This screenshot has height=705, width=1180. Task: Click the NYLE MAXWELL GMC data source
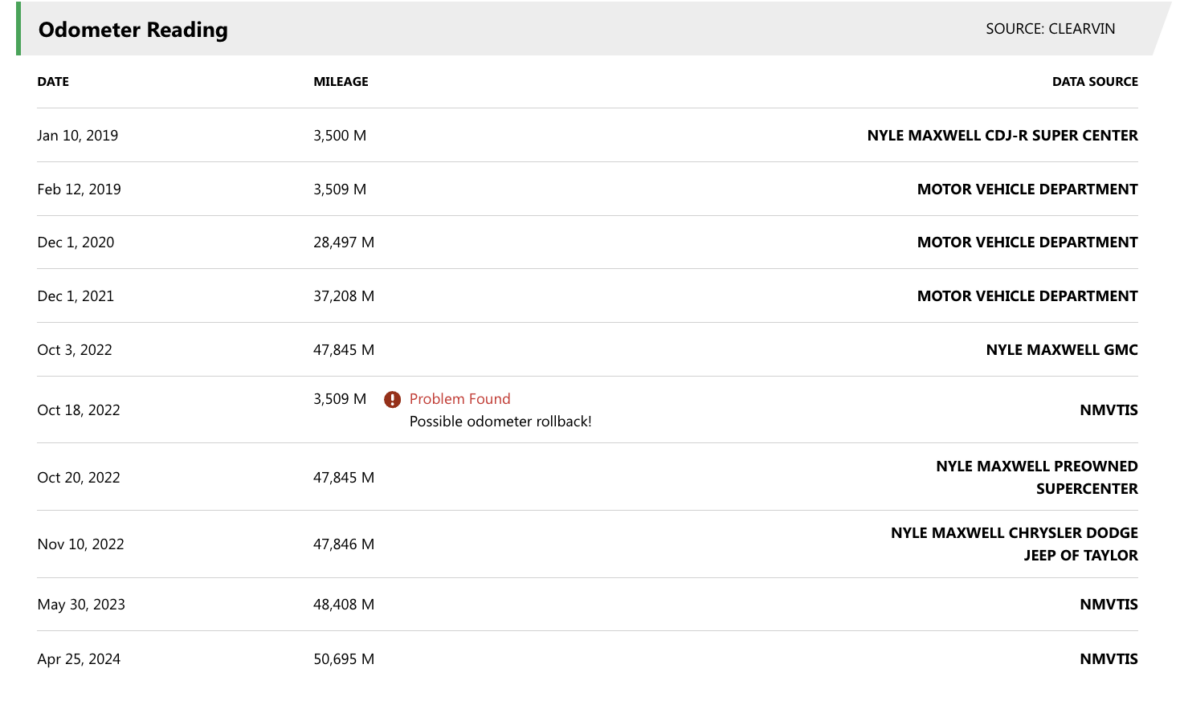coord(1061,350)
